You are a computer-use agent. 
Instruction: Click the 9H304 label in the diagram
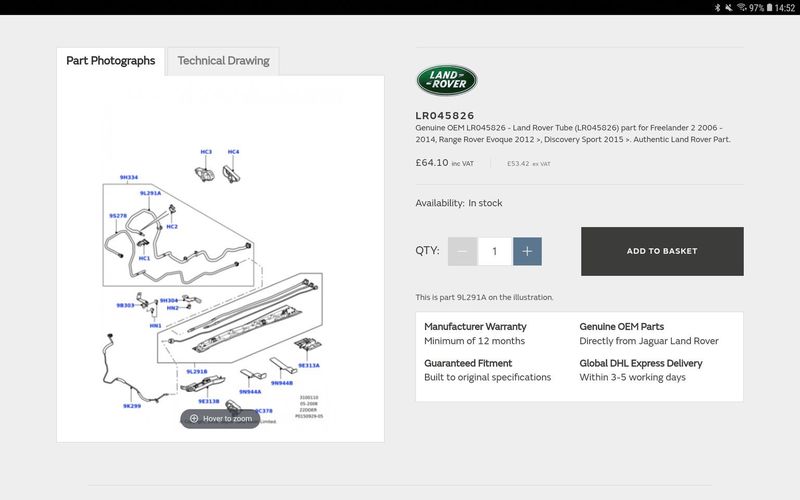[x=169, y=301]
